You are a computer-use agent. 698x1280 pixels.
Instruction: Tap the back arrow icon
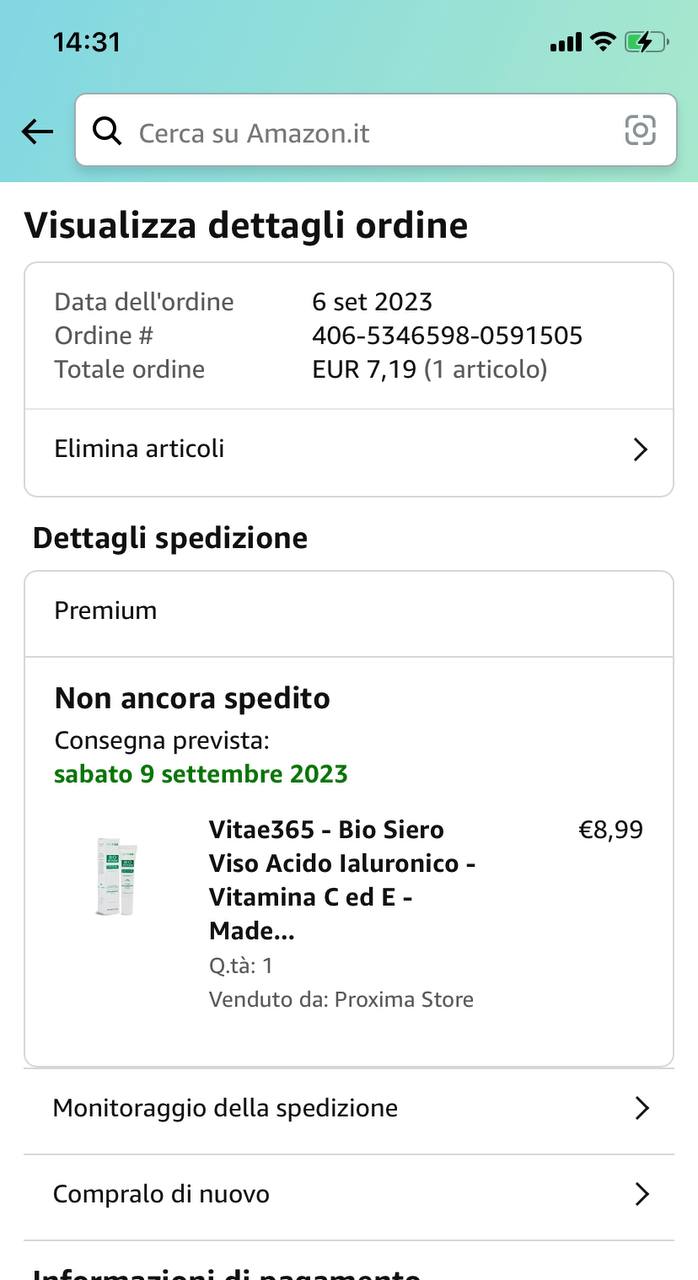click(x=37, y=131)
